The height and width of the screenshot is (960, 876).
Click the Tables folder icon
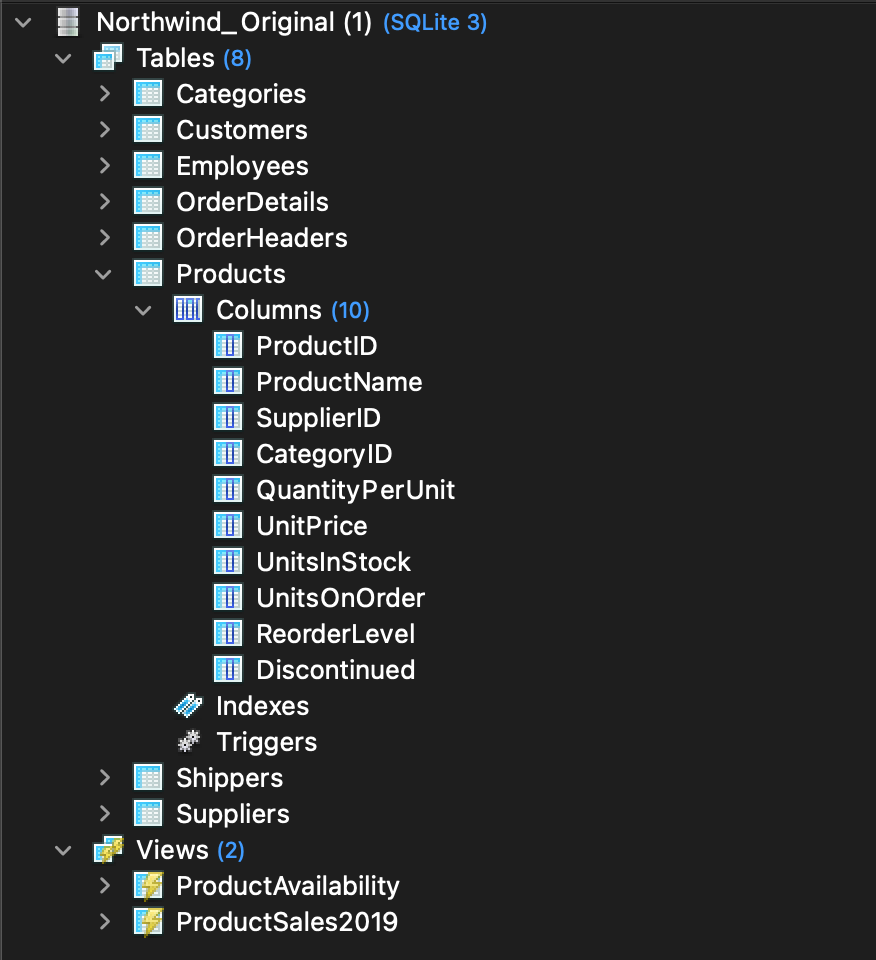[107, 57]
